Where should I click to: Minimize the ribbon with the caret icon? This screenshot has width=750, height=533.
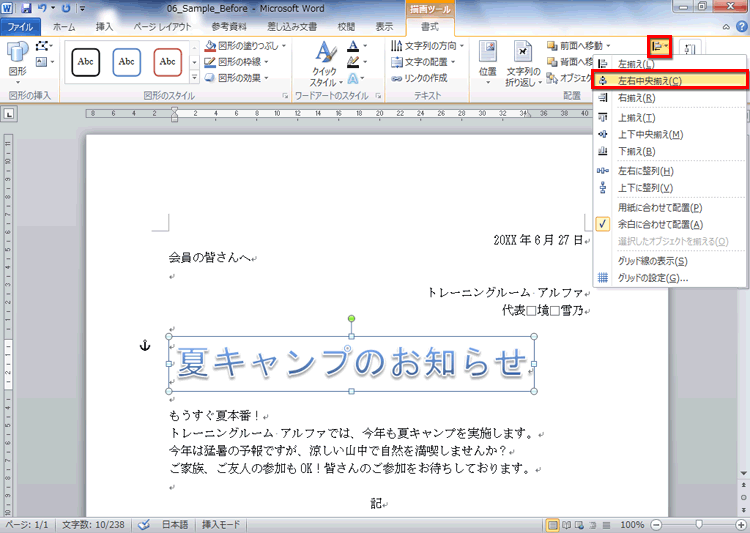pyautogui.click(x=726, y=27)
